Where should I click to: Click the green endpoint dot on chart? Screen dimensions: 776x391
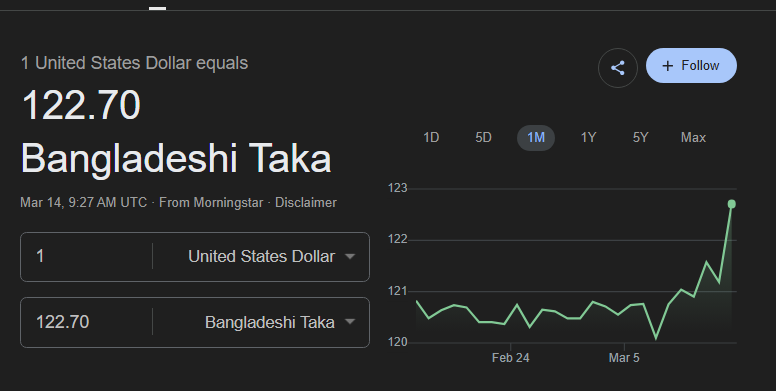731,204
